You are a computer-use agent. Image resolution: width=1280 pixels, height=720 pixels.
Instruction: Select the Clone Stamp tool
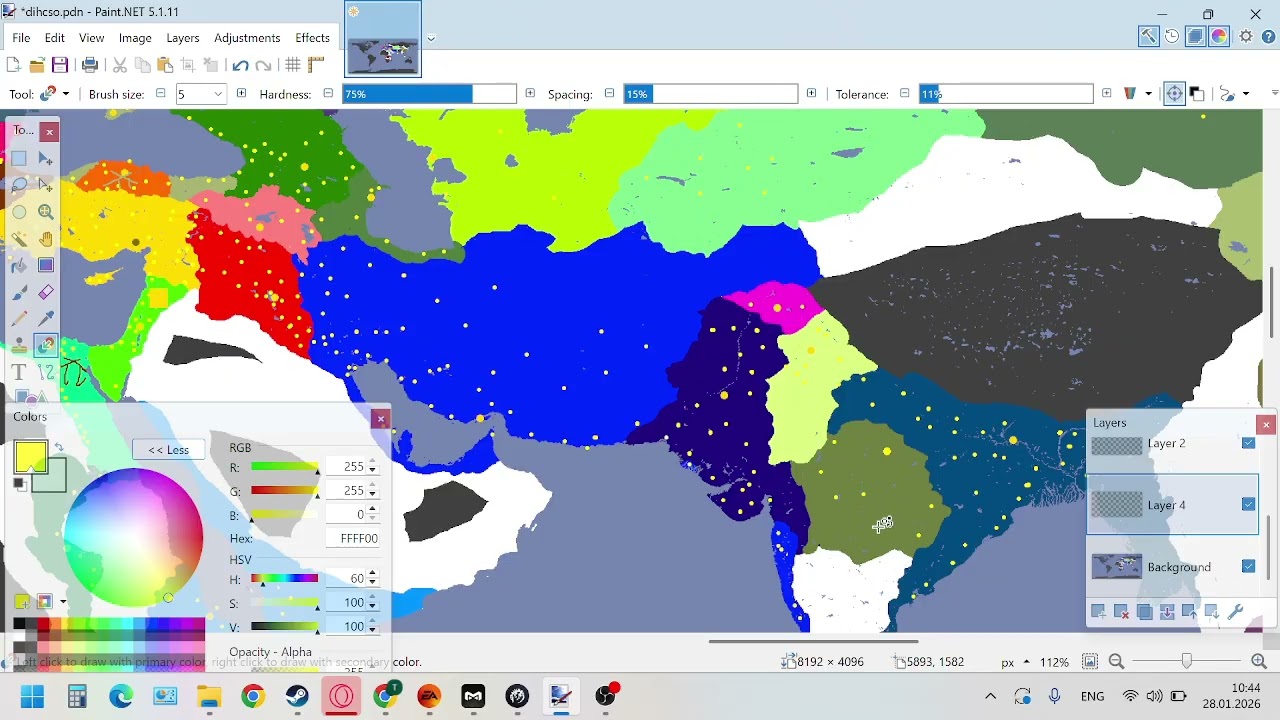pyautogui.click(x=19, y=346)
